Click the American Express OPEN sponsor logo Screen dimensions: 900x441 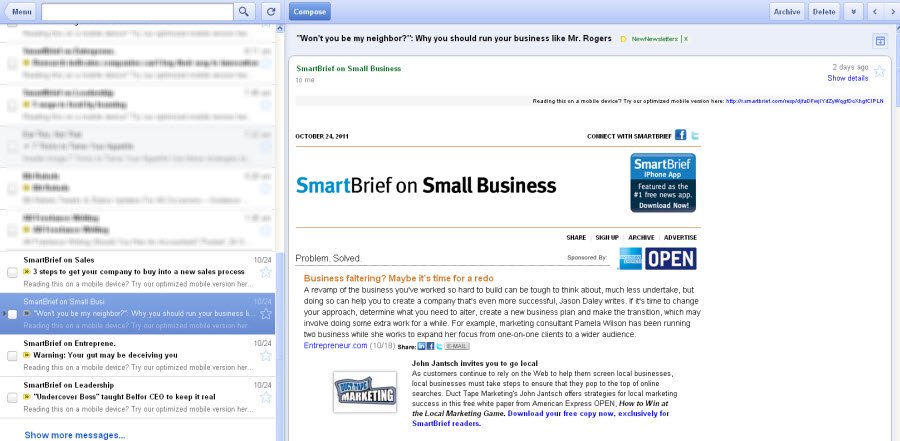point(658,258)
